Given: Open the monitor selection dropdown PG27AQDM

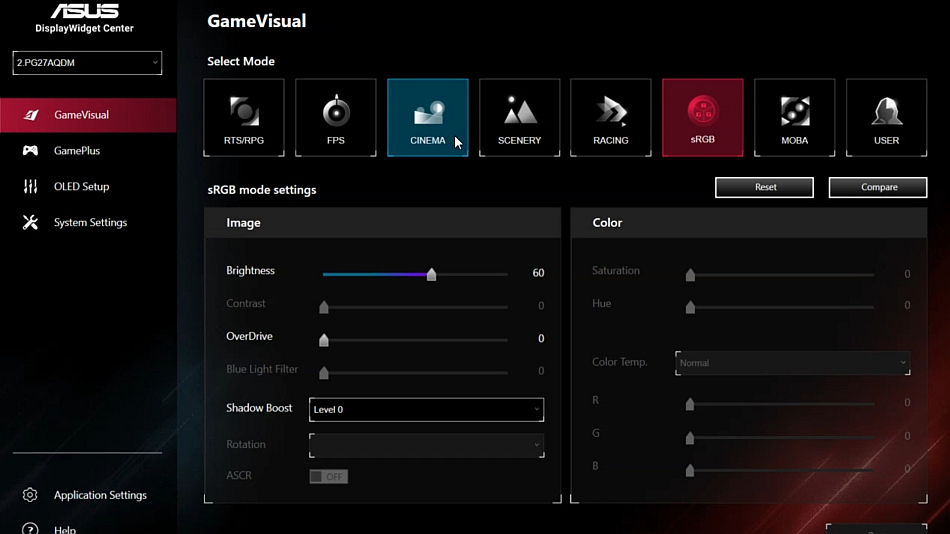Looking at the screenshot, I should click(87, 63).
